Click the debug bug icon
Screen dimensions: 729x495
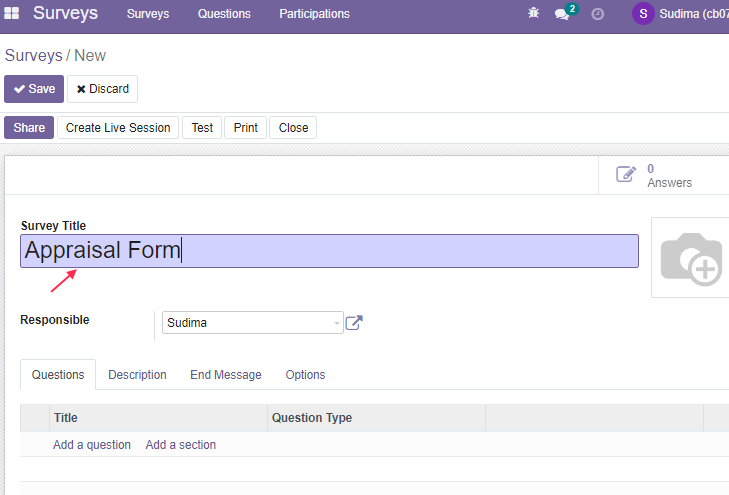pos(533,13)
